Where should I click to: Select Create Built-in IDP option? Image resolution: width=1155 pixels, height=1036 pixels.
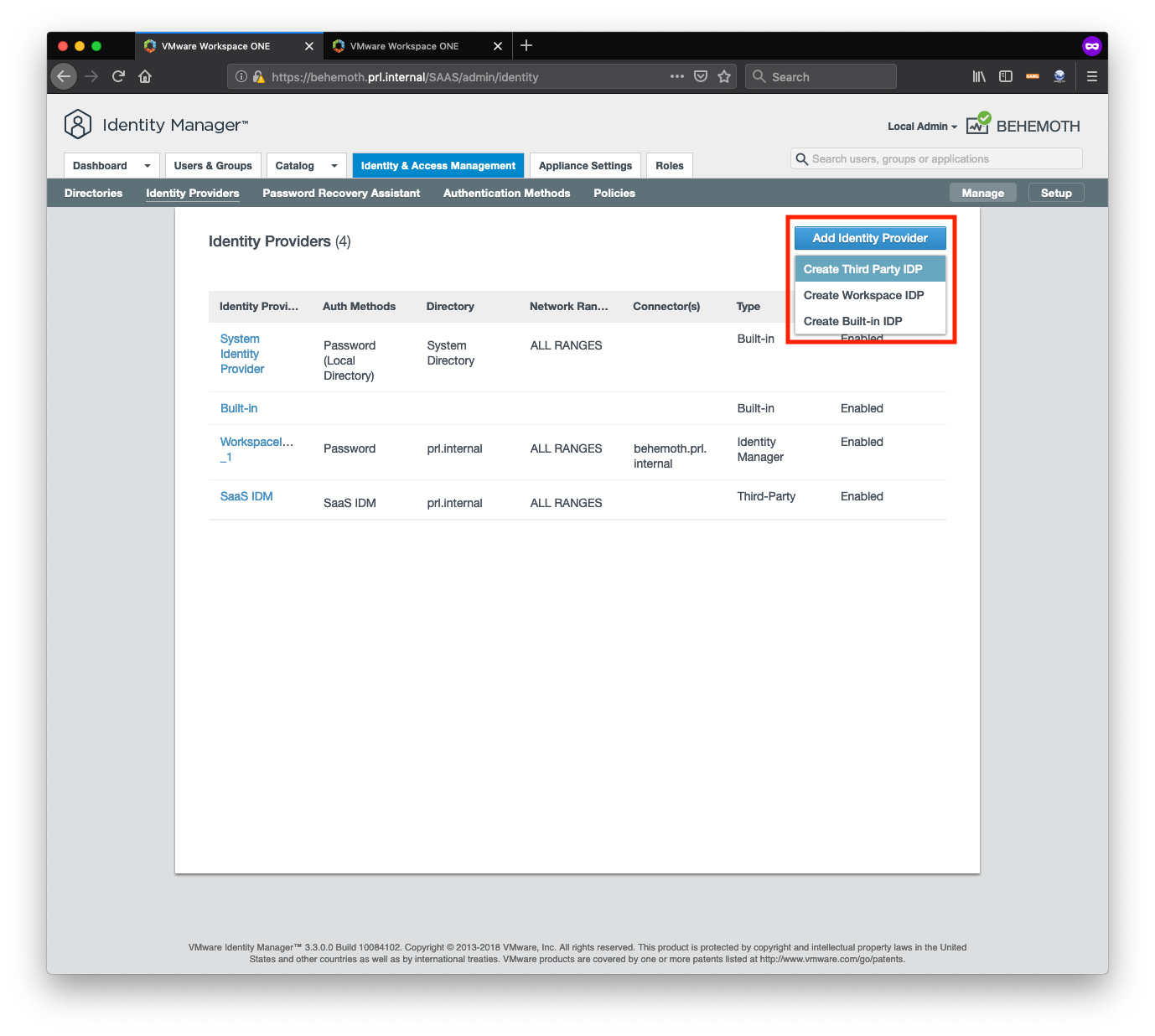(x=870, y=321)
